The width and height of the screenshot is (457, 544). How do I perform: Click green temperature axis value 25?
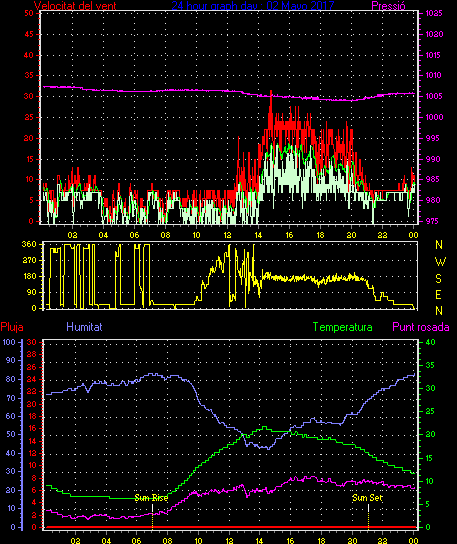tap(430, 411)
